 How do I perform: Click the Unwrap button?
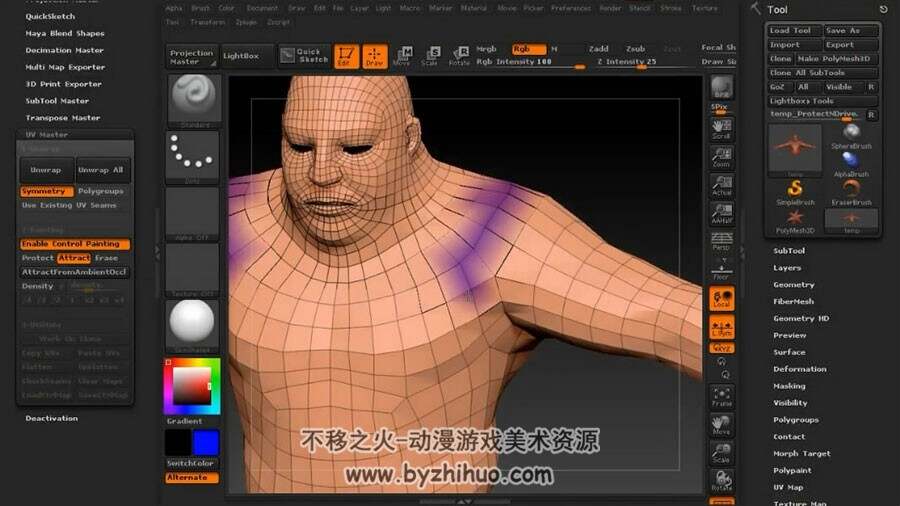coord(46,170)
